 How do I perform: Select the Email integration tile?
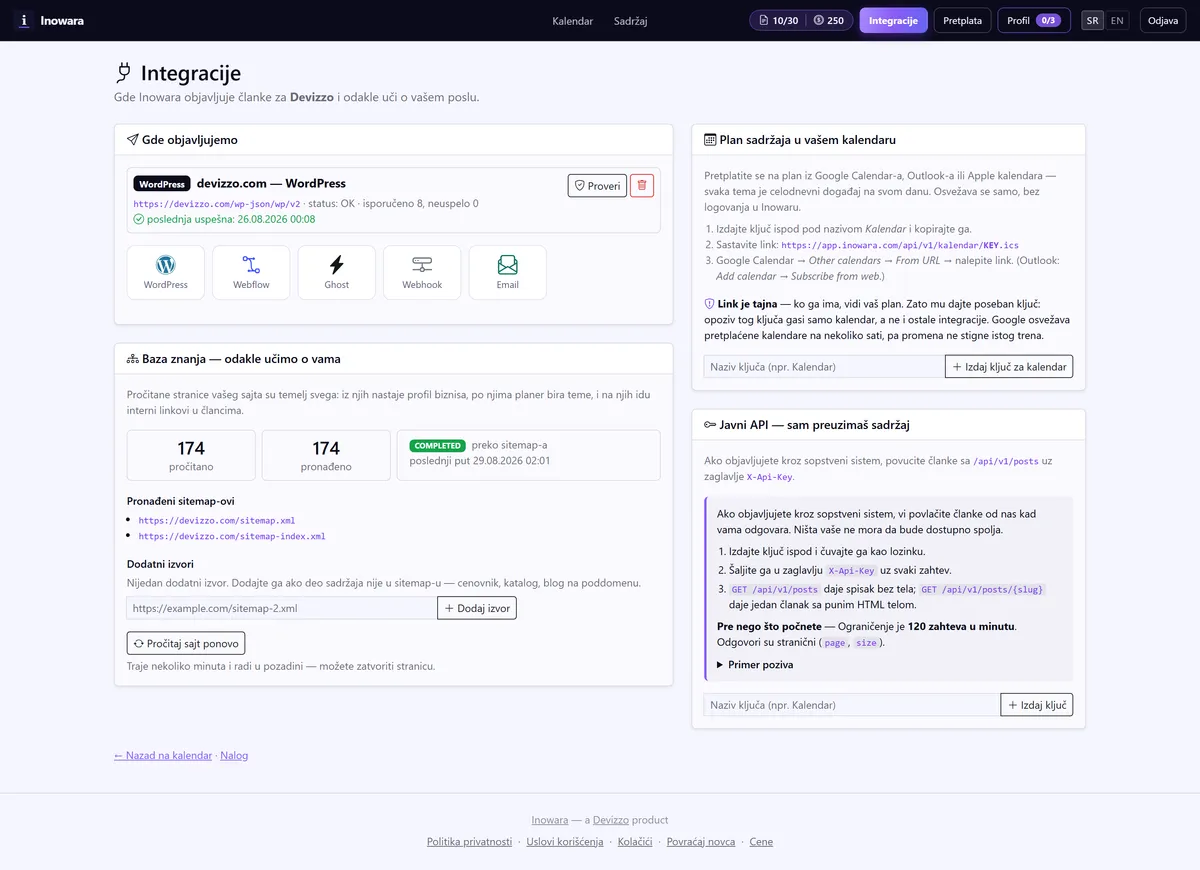(508, 272)
